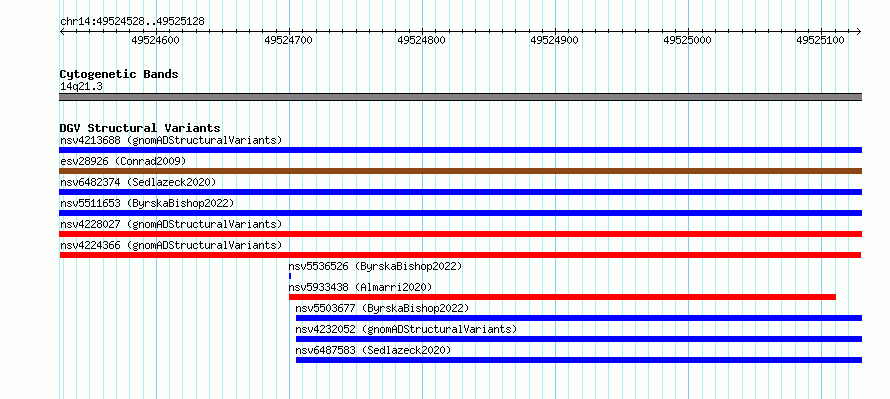Click the 49524600 ruler position label
This screenshot has width=890, height=399.
156,40
